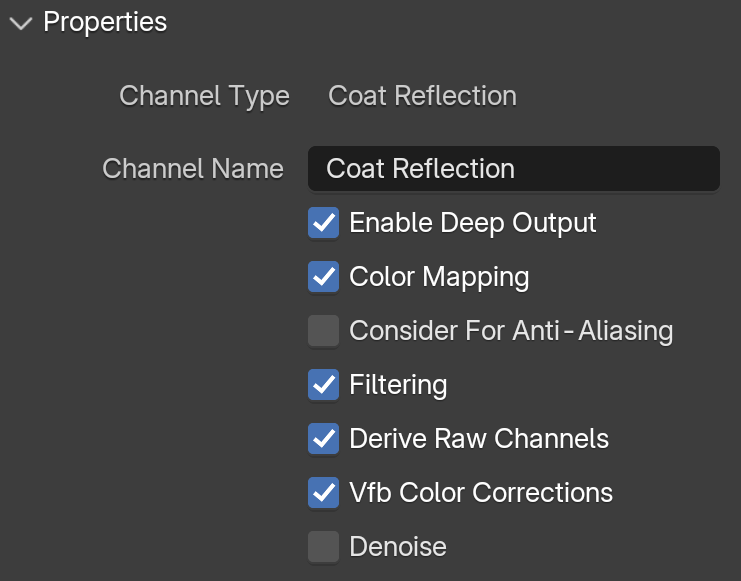Image resolution: width=741 pixels, height=581 pixels.
Task: Click the Consider For Anti-Aliasing label
Action: tap(511, 330)
